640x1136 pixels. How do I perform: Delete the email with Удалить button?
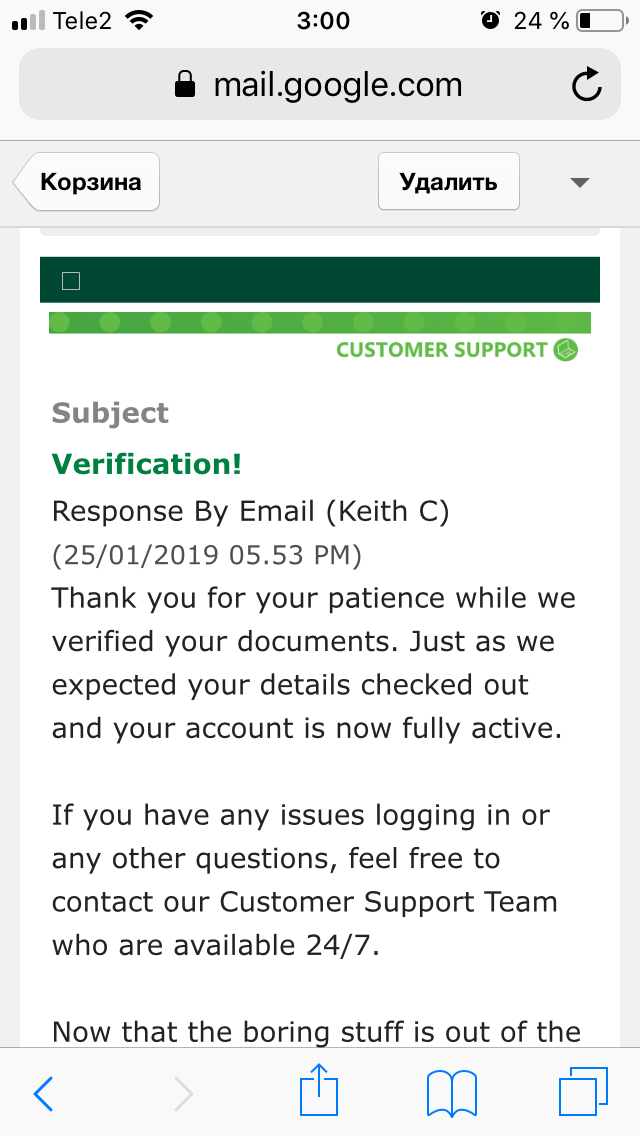coord(449,181)
